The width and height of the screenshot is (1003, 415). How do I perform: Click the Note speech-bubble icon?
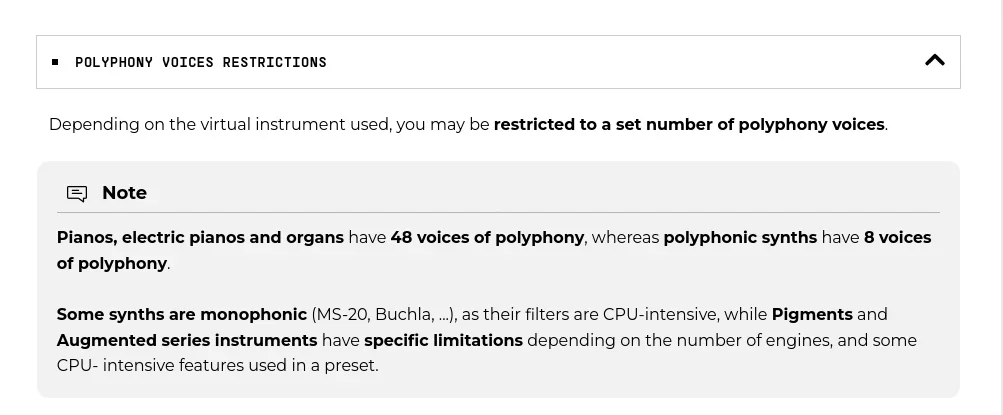coord(77,193)
